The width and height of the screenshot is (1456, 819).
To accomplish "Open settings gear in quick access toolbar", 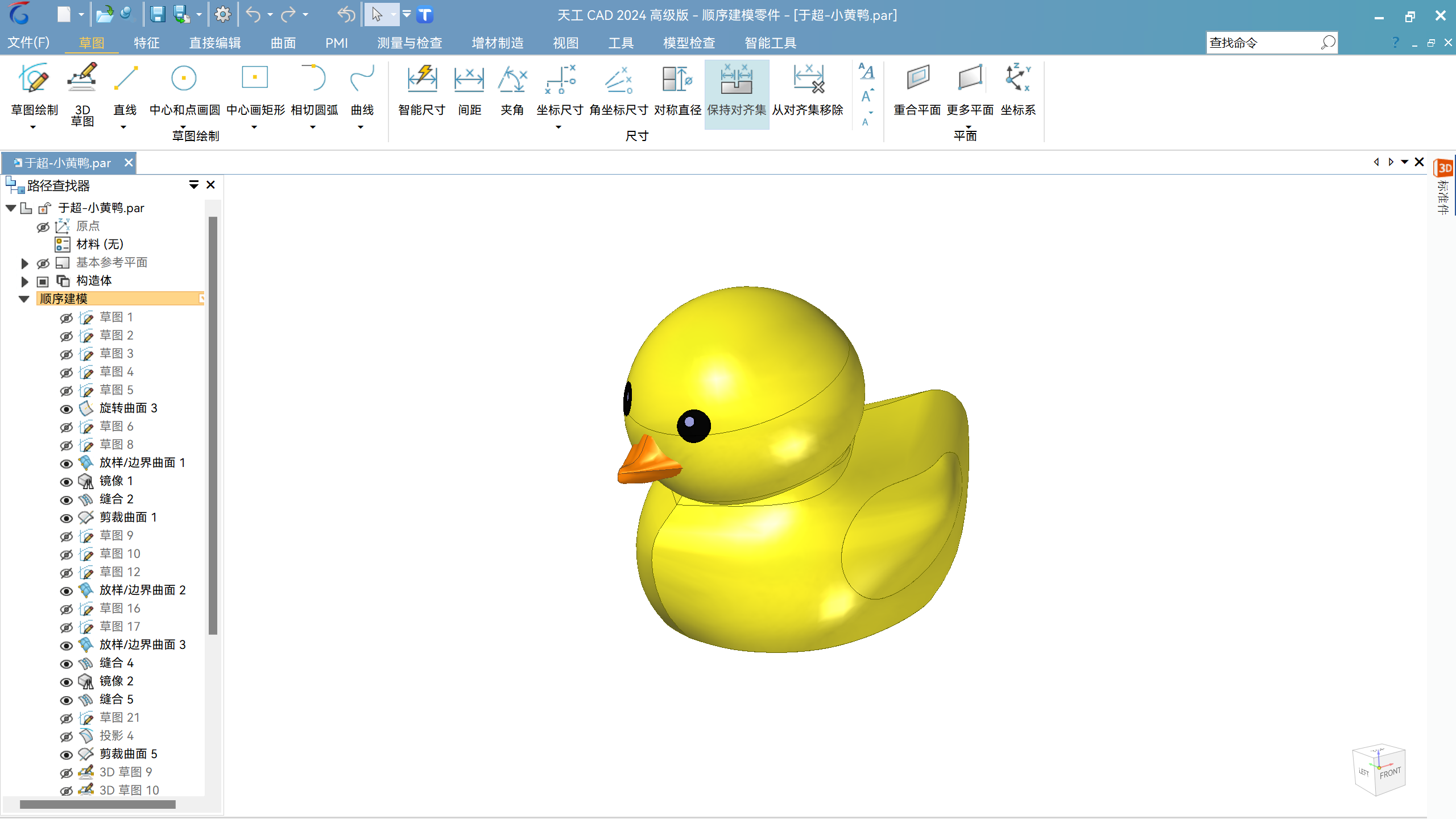I will pos(223,15).
